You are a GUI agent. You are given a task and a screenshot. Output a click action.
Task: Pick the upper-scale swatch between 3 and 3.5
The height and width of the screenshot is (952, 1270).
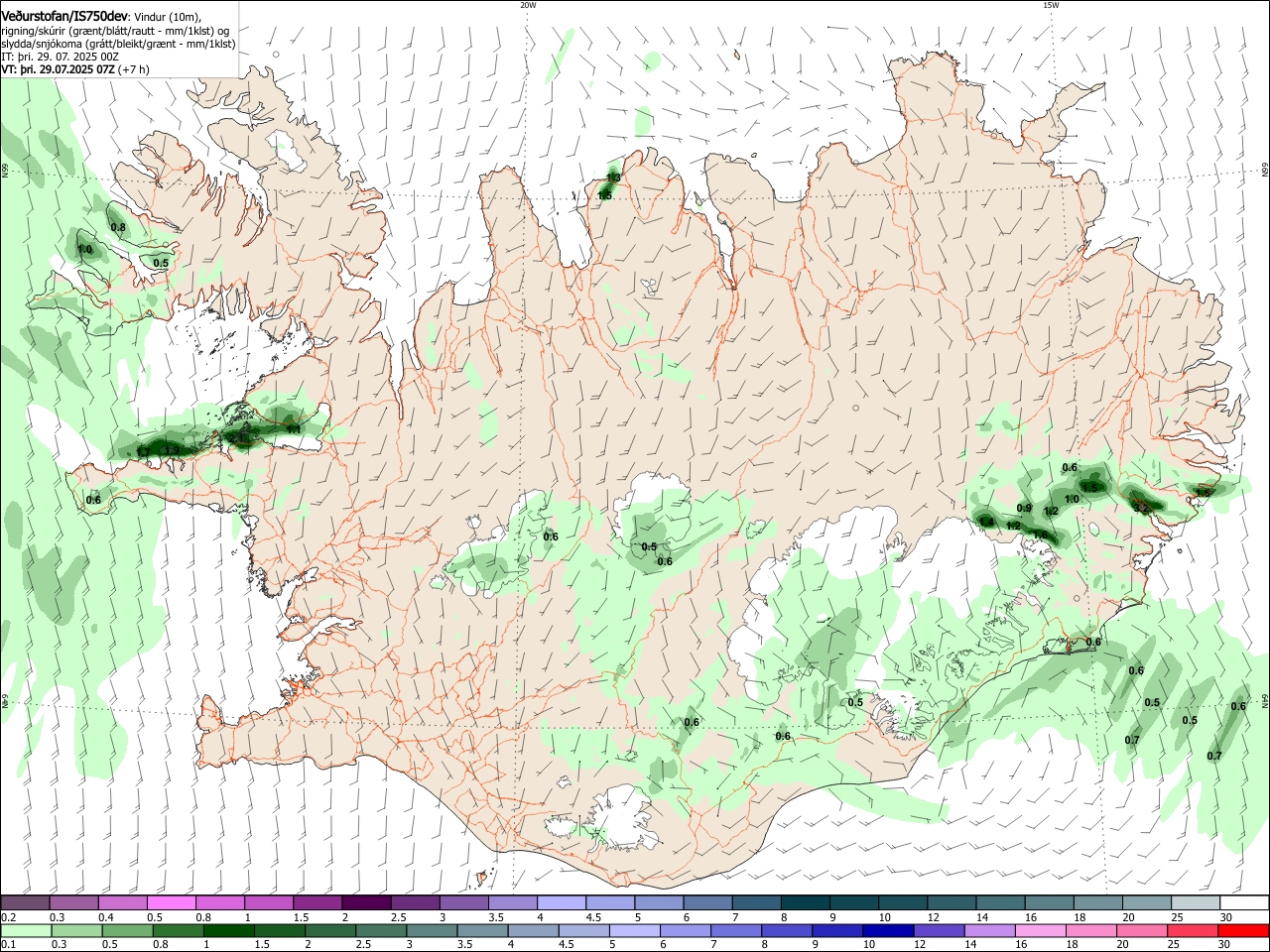coord(464,902)
